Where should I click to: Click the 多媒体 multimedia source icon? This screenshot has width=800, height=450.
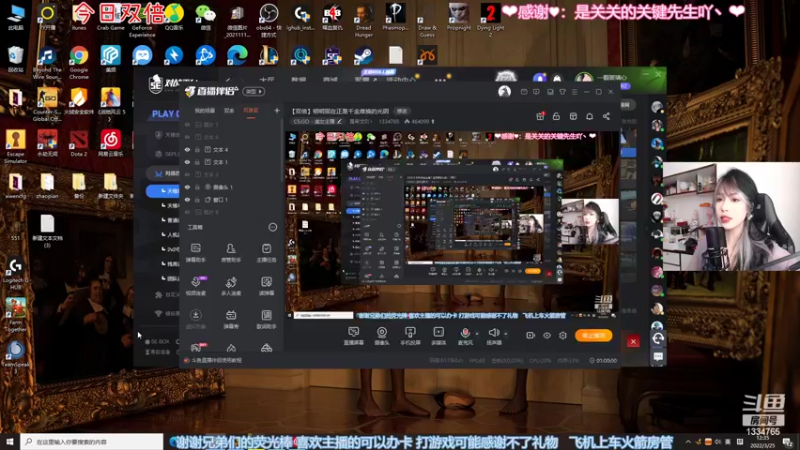(x=438, y=333)
